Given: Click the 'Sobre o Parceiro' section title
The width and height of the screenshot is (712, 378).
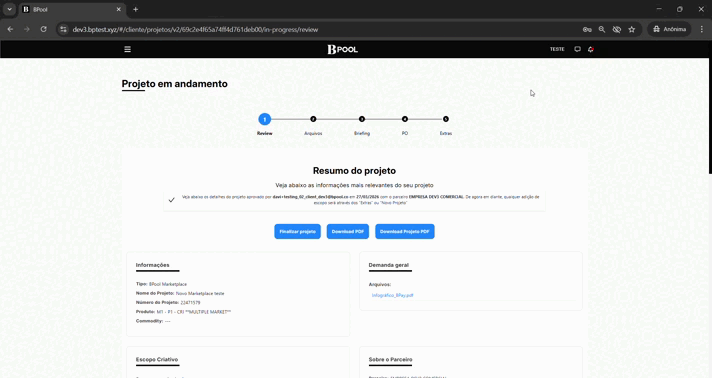Looking at the screenshot, I should pyautogui.click(x=391, y=359).
